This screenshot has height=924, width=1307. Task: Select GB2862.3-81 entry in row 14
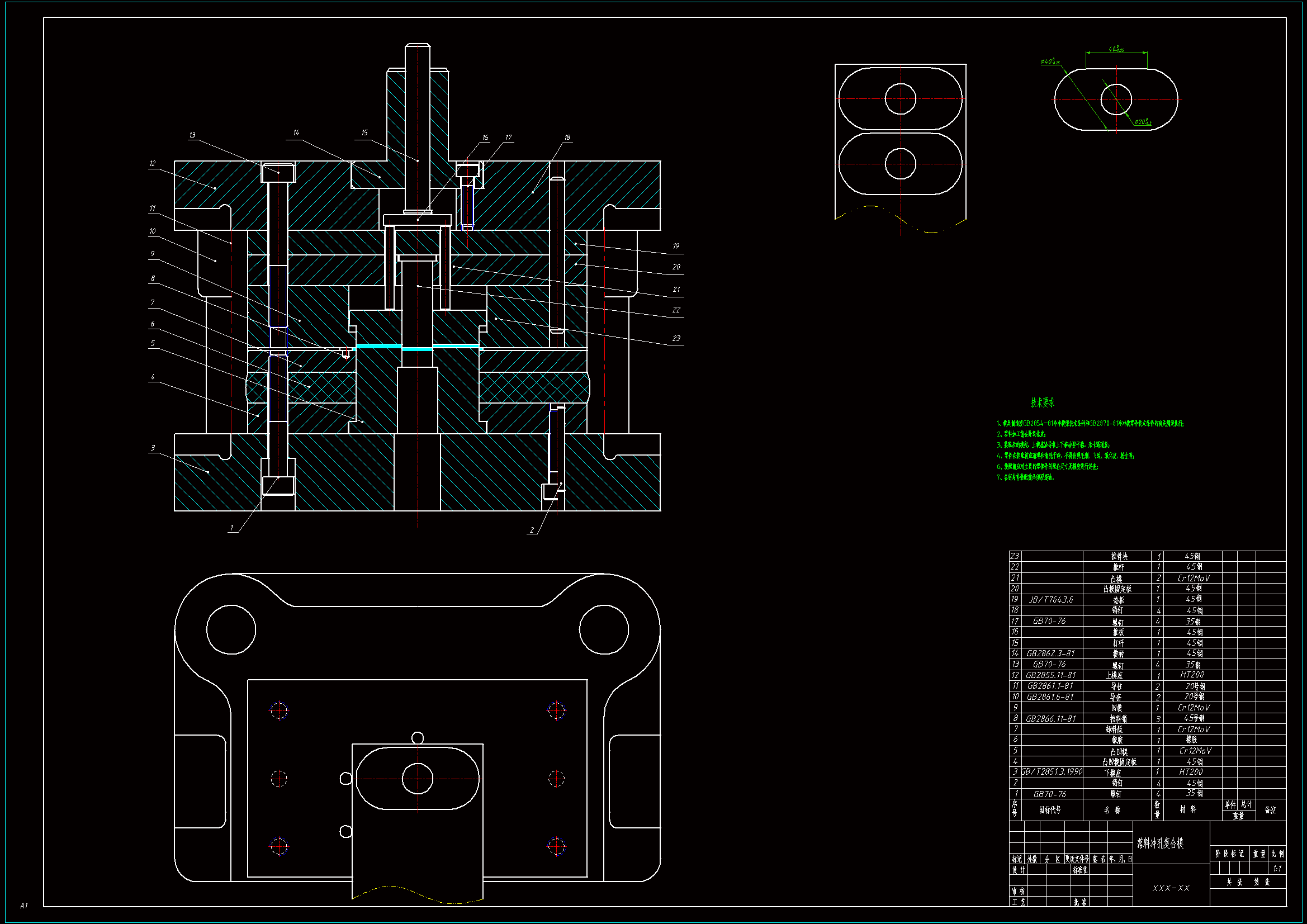1051,653
